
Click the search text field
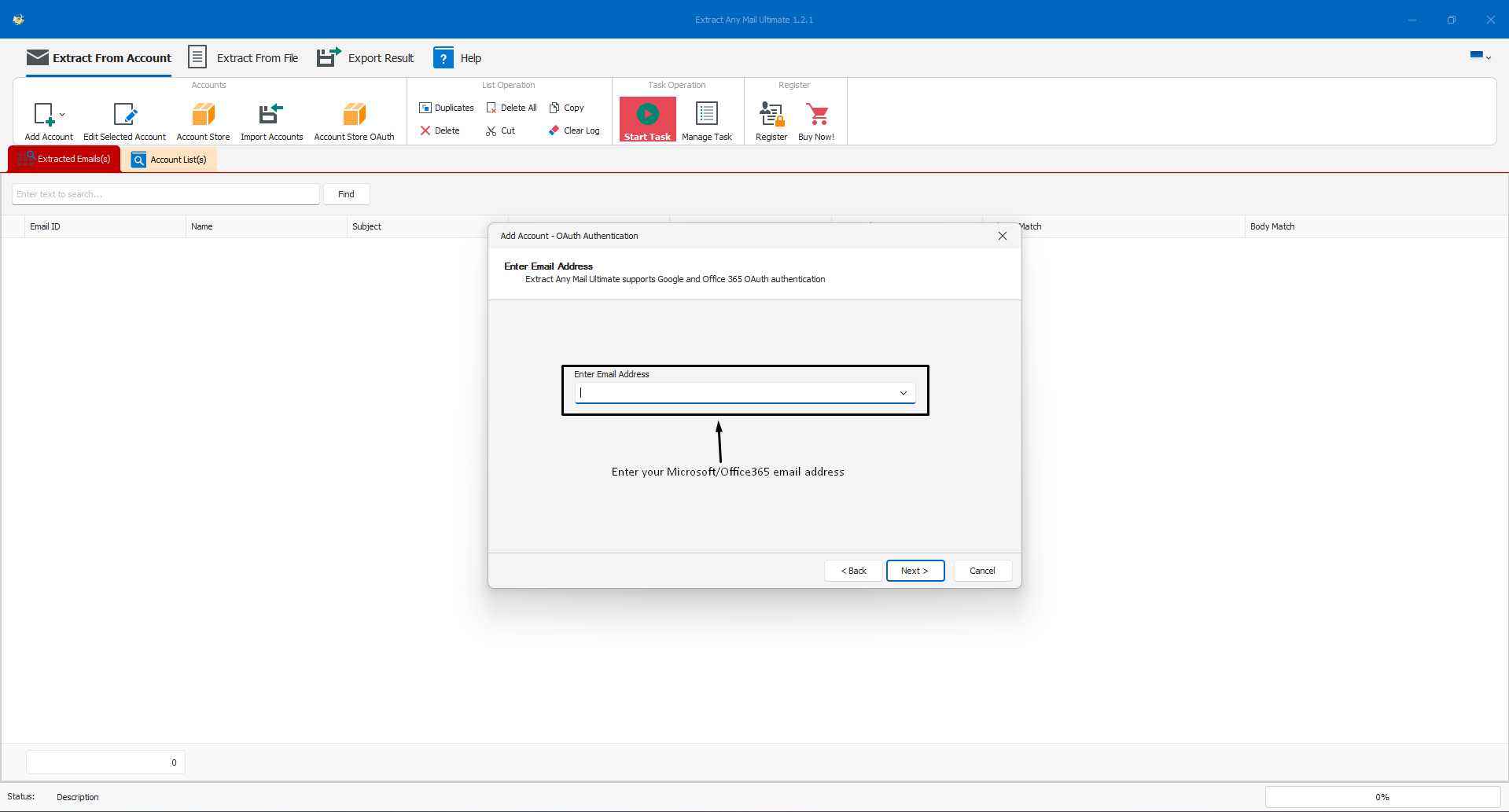165,194
